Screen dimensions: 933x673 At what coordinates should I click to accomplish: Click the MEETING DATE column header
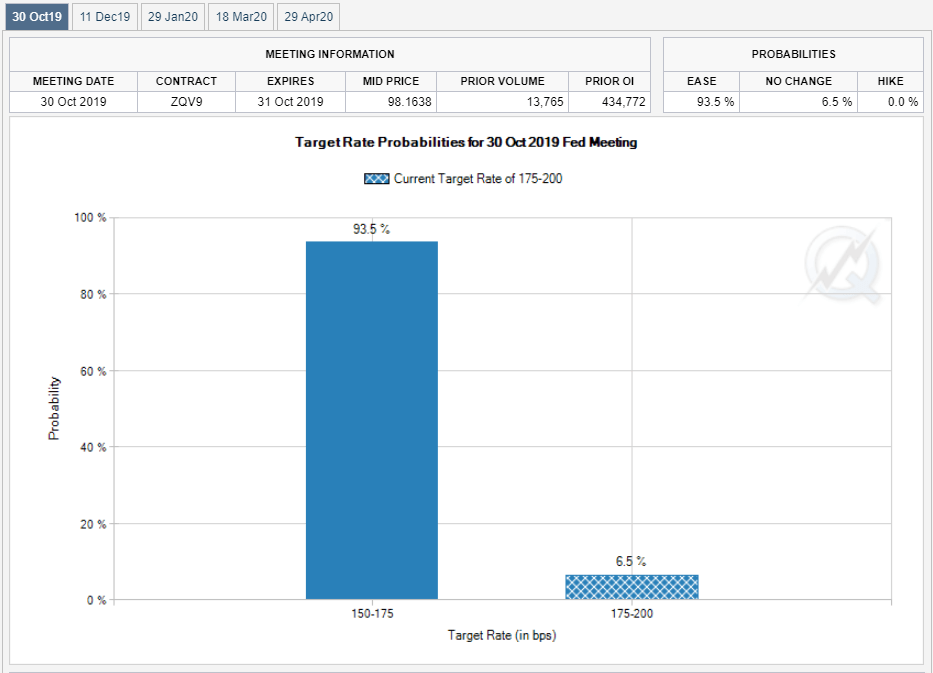(73, 81)
